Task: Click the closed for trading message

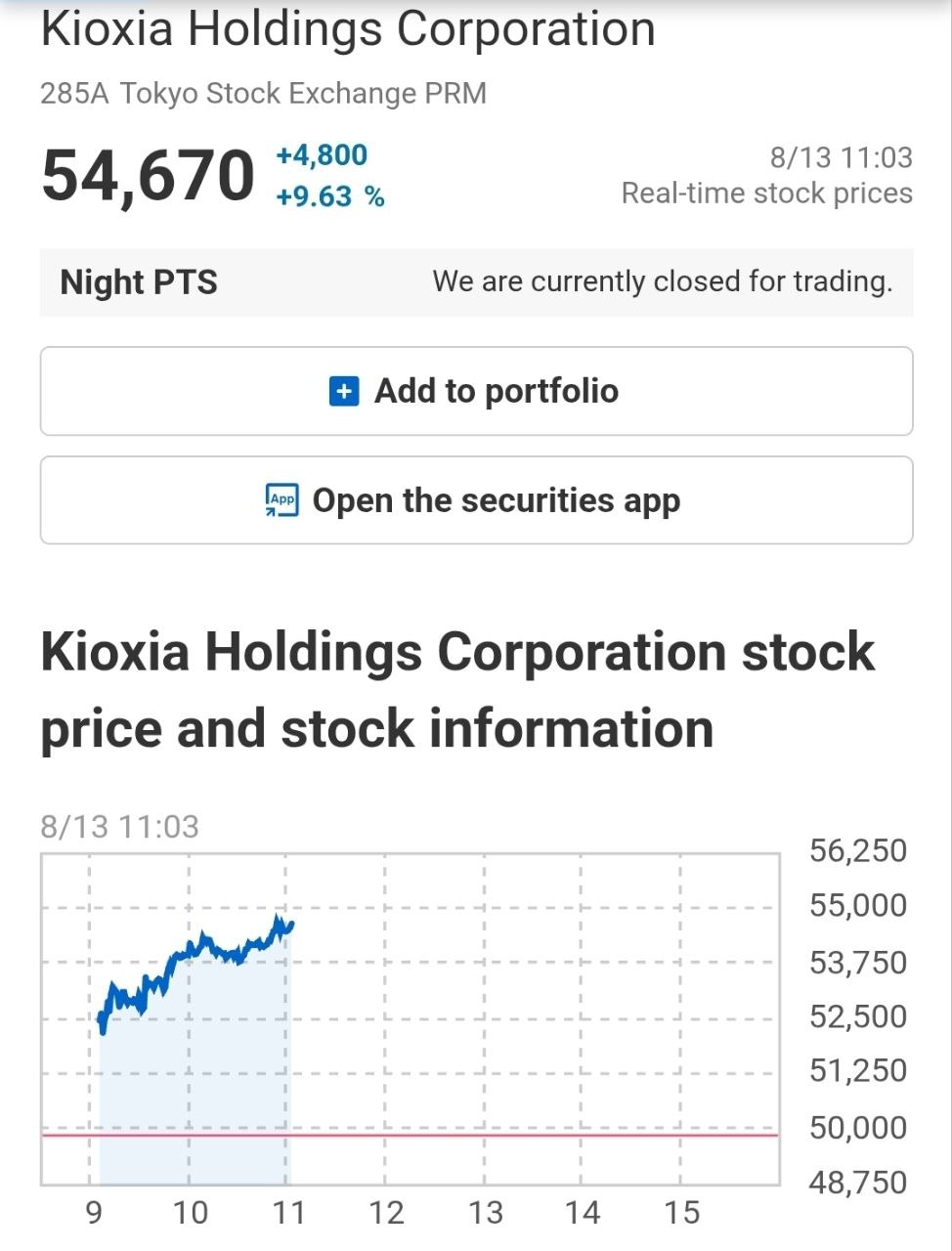Action: pos(663,281)
